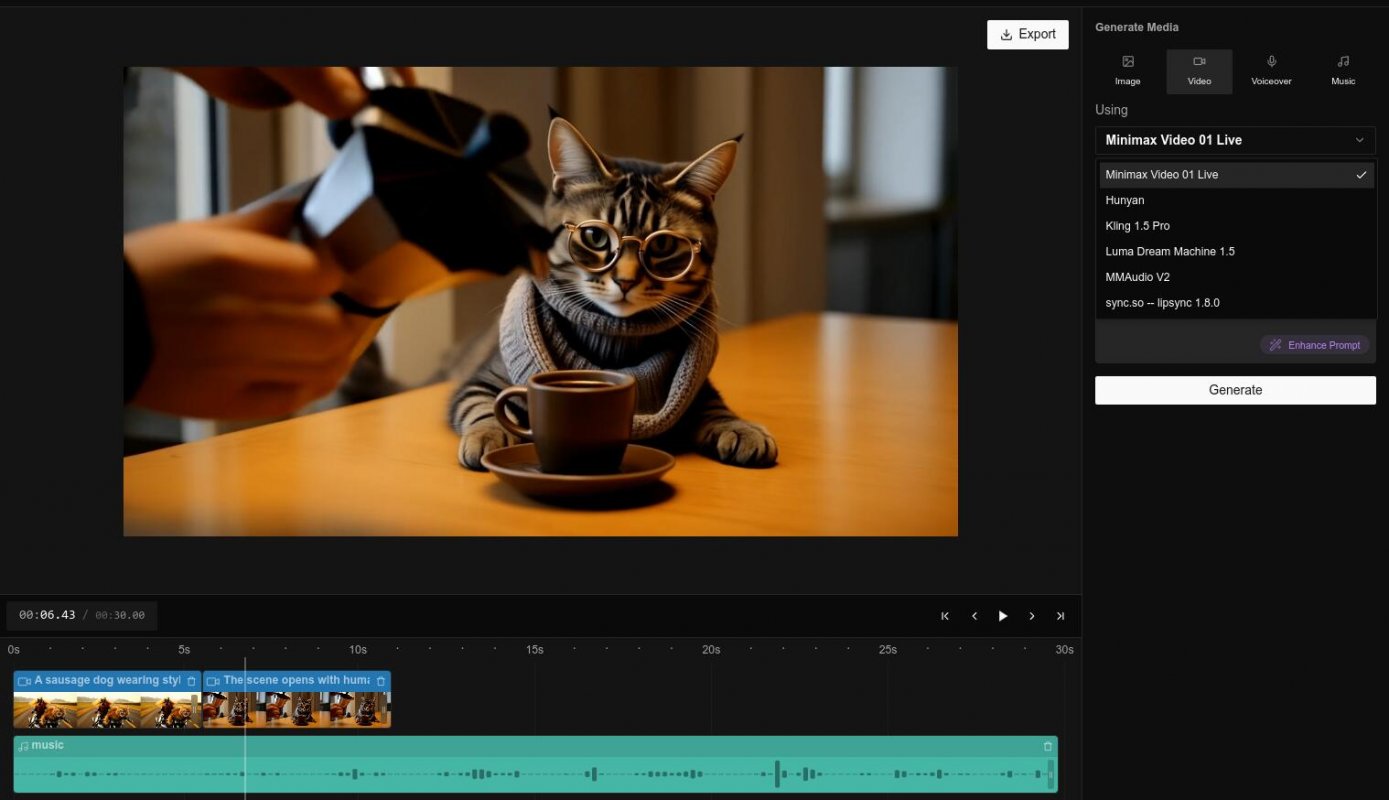This screenshot has height=800, width=1389.
Task: Select Luma Dream Machine 1.5 model
Action: (1170, 251)
